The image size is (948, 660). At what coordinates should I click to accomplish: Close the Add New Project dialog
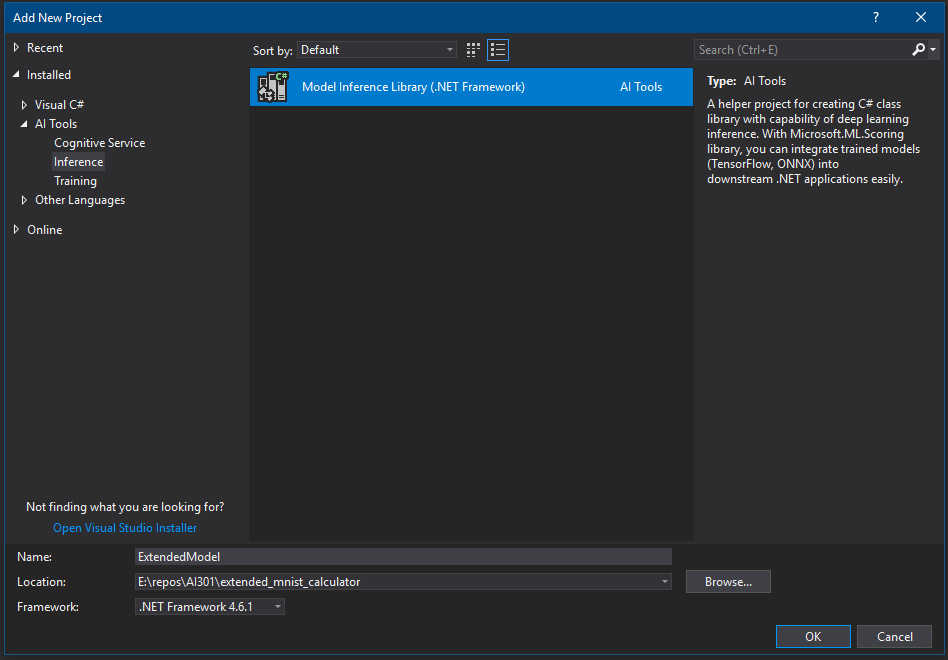point(921,18)
